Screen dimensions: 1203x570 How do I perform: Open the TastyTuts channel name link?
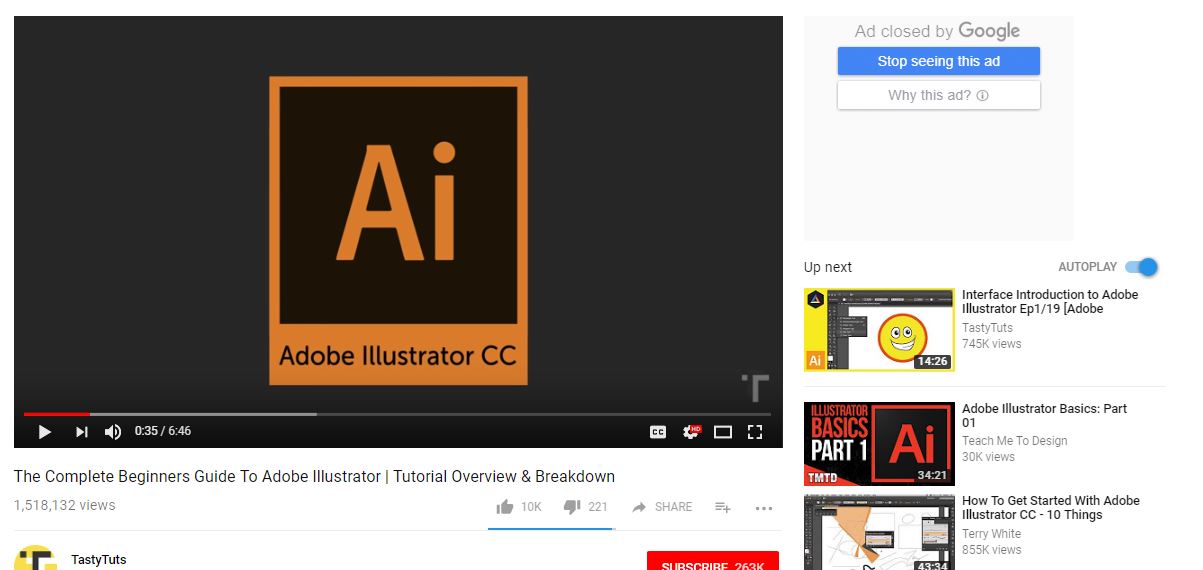click(99, 560)
